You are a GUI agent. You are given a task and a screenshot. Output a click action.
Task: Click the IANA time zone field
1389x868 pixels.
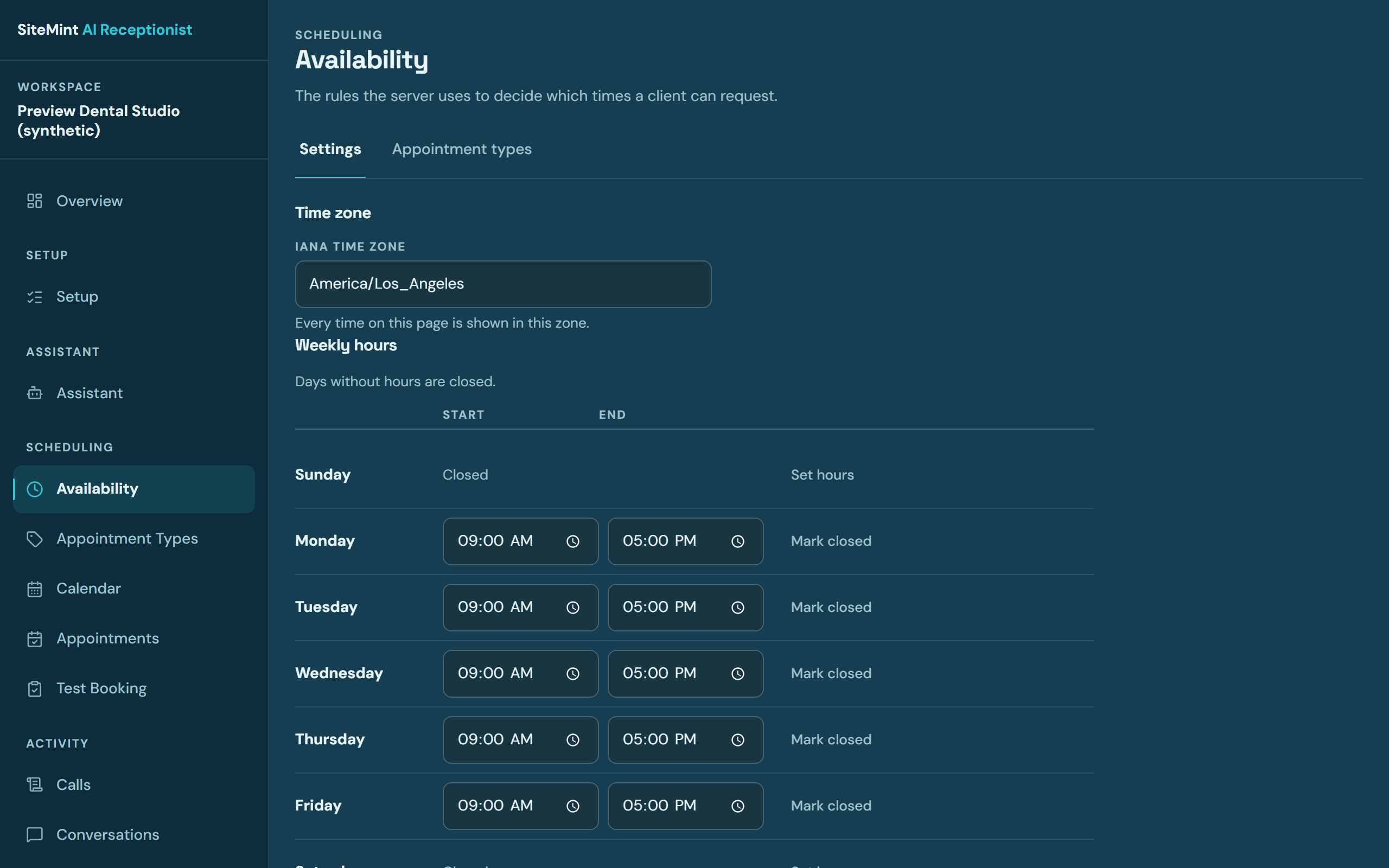click(x=503, y=284)
